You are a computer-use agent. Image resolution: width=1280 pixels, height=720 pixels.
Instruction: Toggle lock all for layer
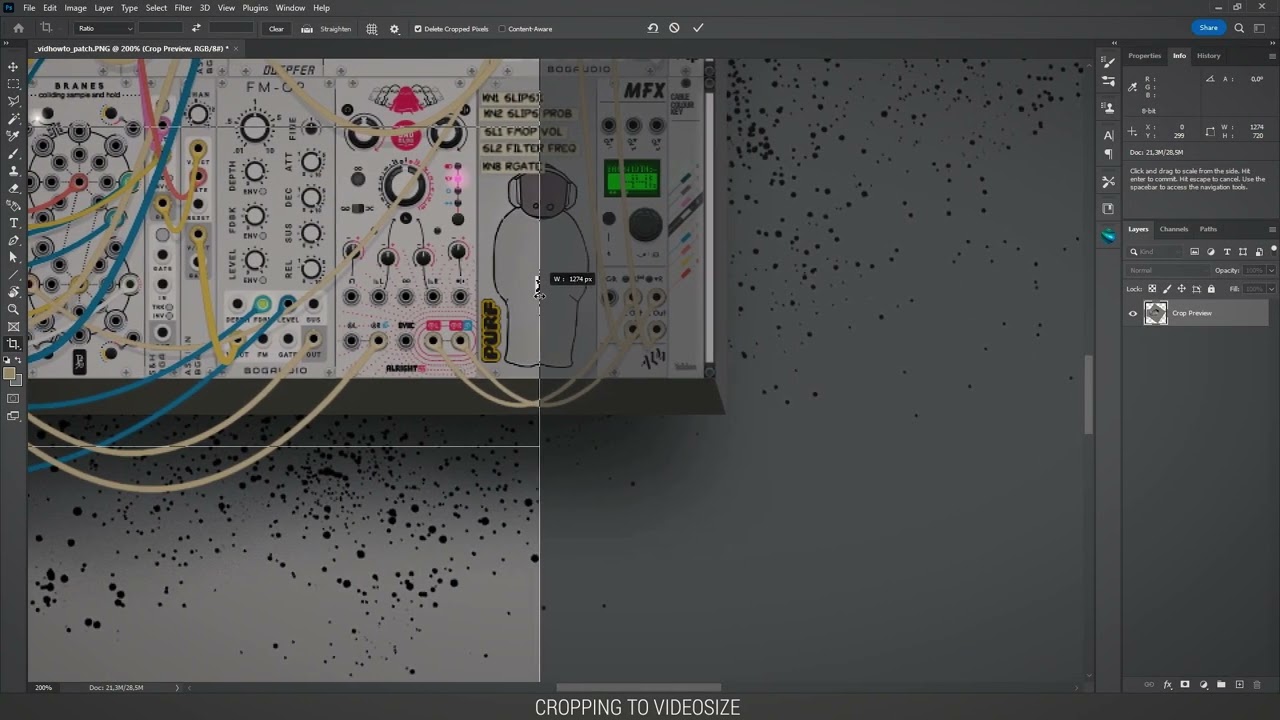coord(1211,289)
